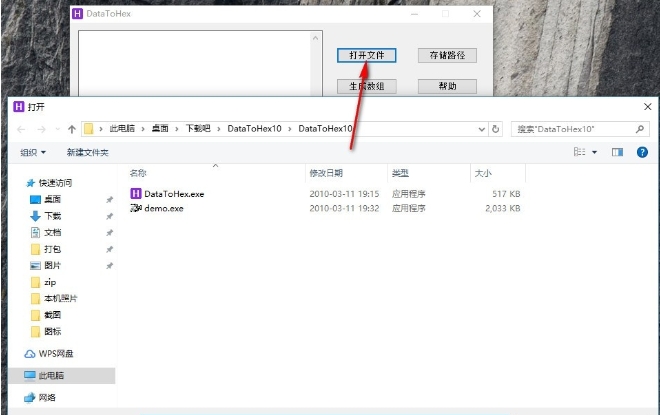This screenshot has height=415, width=660.
Task: Click 新建文件夹 in the toolbar
Action: click(x=88, y=152)
